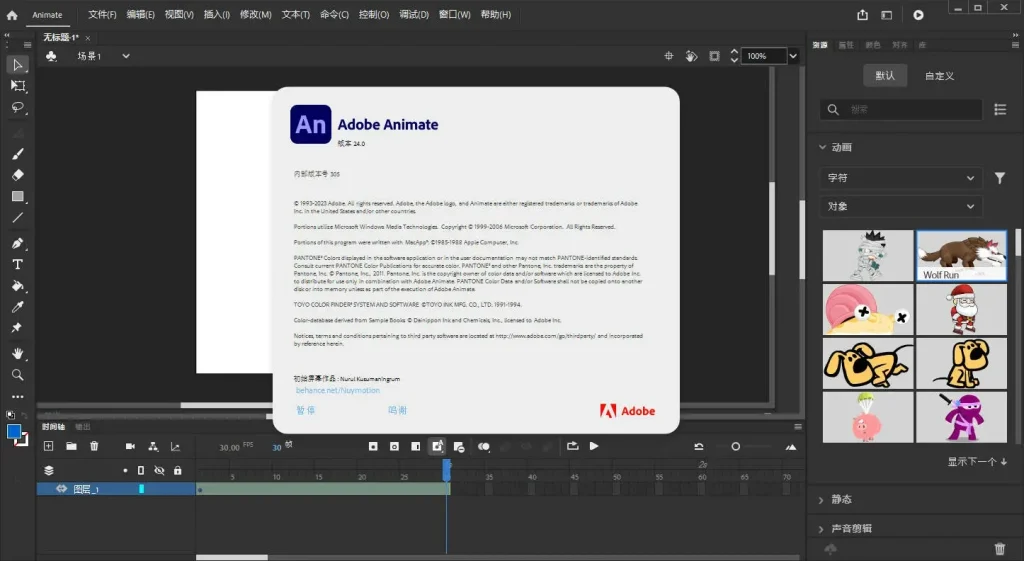Click the 鸣谢 link in About dialog
The image size is (1024, 561).
point(397,410)
